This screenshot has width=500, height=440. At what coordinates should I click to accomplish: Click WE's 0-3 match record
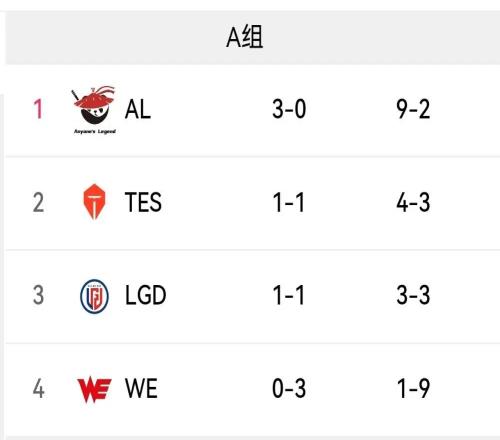click(x=289, y=388)
